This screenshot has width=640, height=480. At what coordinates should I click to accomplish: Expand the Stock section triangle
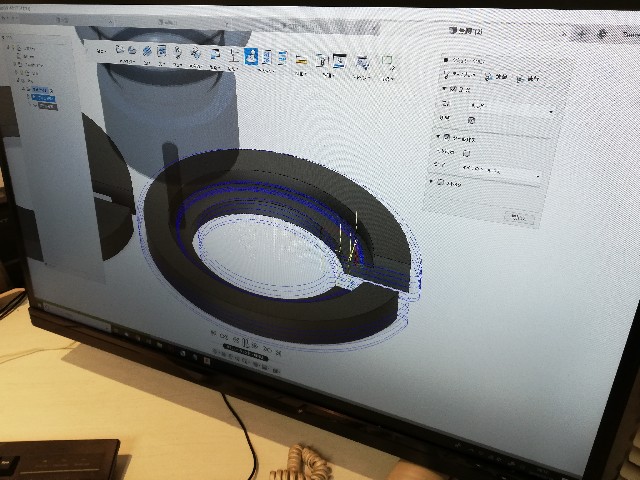(x=431, y=181)
